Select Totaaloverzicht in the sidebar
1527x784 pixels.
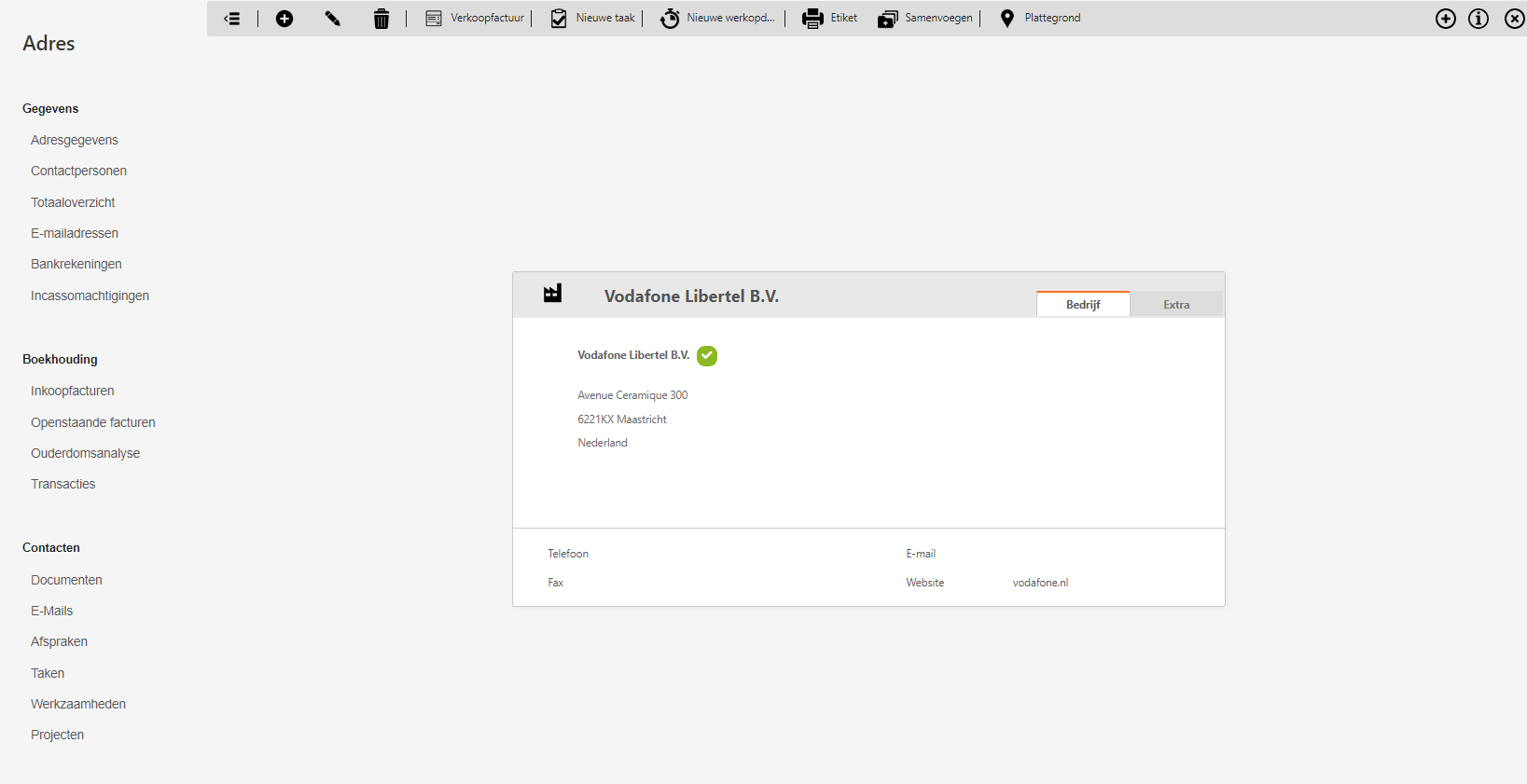tap(73, 202)
